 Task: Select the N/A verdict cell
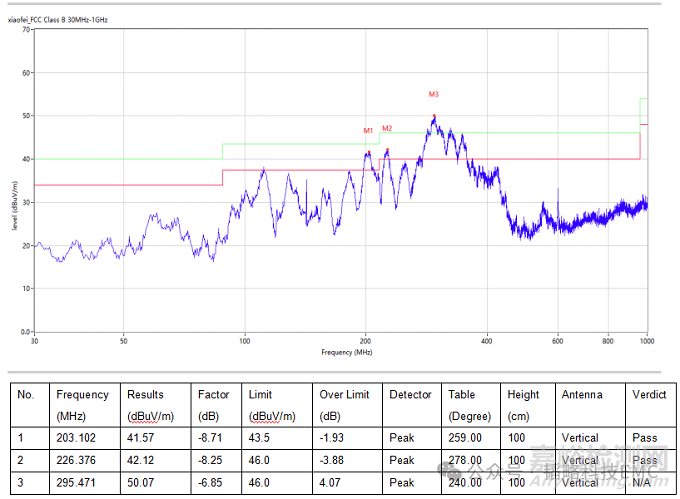tap(644, 483)
